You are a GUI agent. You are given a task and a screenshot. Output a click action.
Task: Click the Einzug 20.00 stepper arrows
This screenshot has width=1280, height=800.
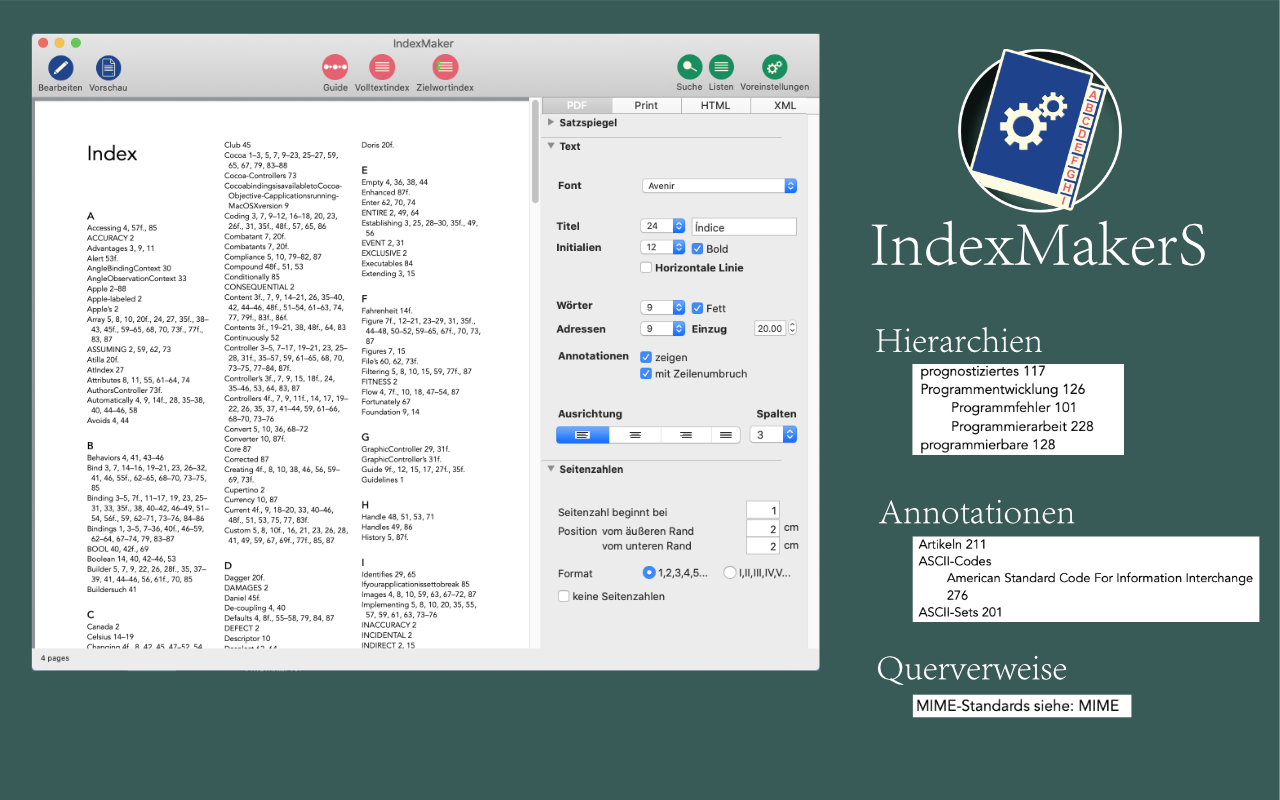[793, 328]
